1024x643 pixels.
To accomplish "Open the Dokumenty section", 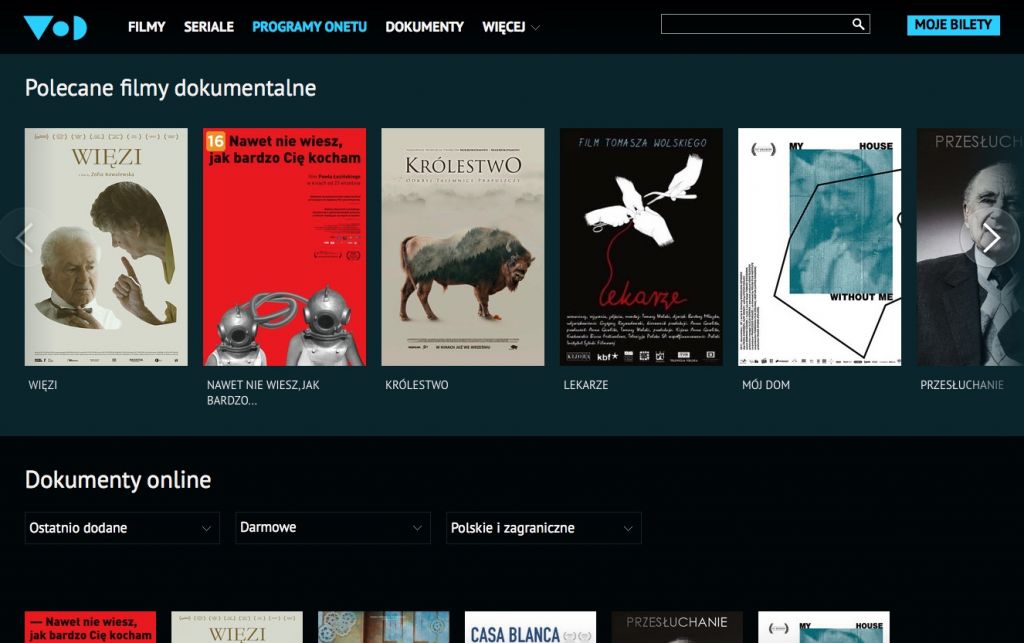I will point(424,27).
